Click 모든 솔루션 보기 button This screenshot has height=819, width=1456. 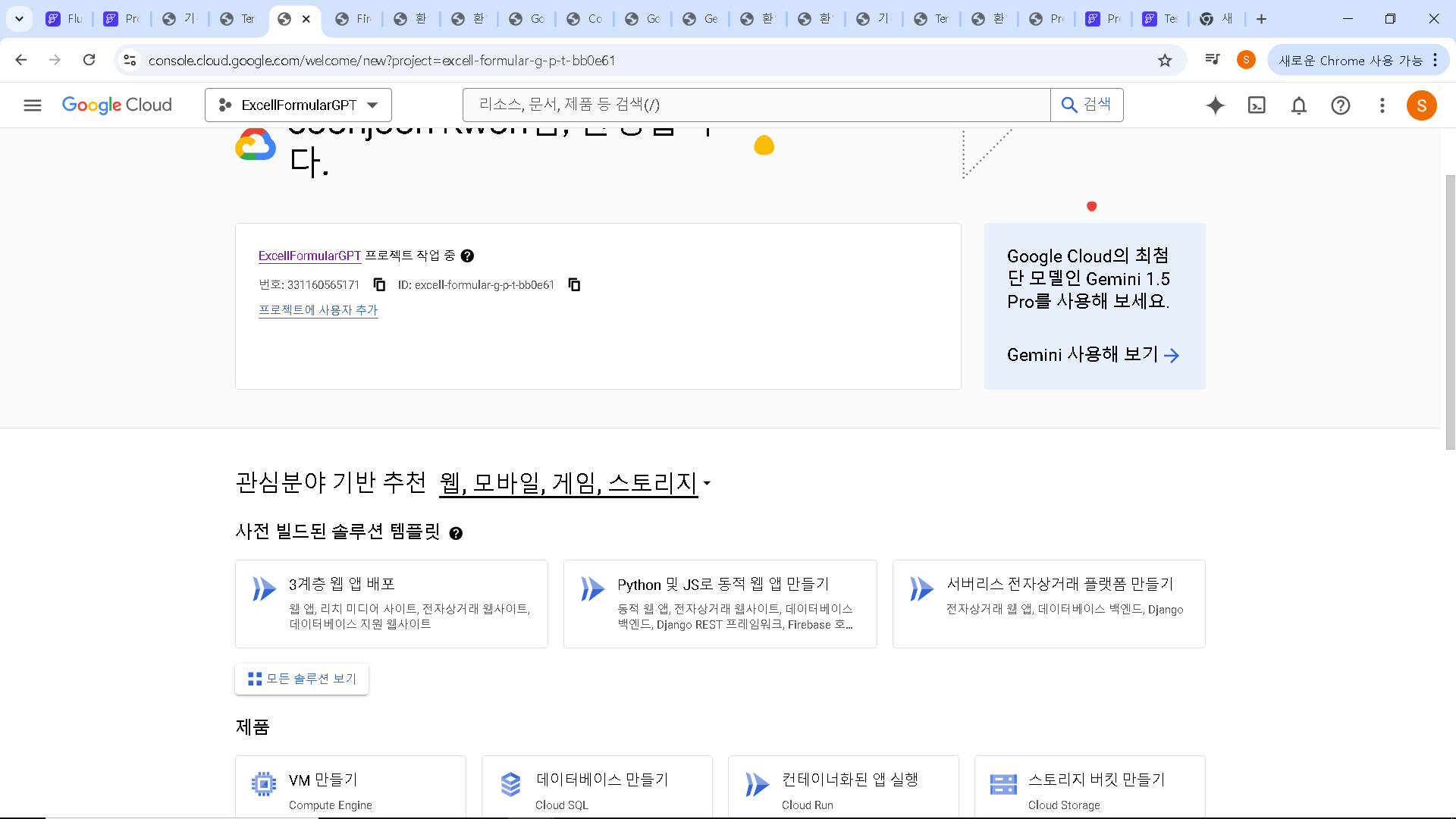coord(302,679)
